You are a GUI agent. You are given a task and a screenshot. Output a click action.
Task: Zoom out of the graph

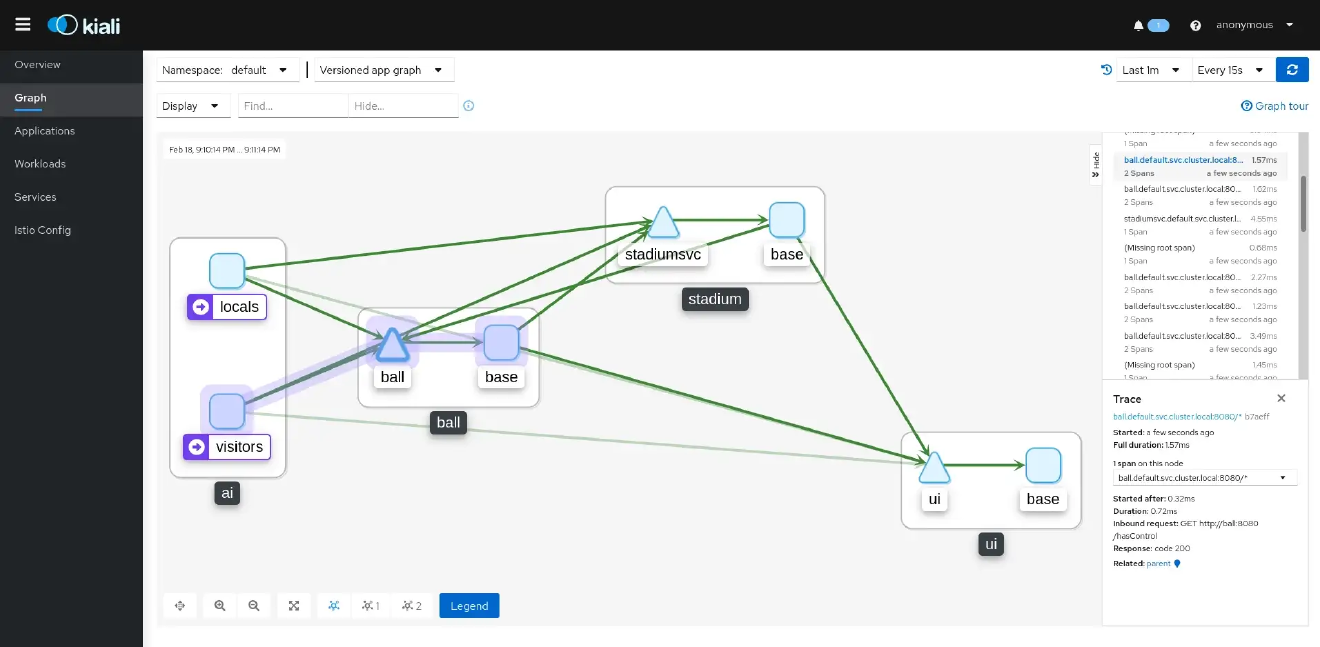(254, 605)
